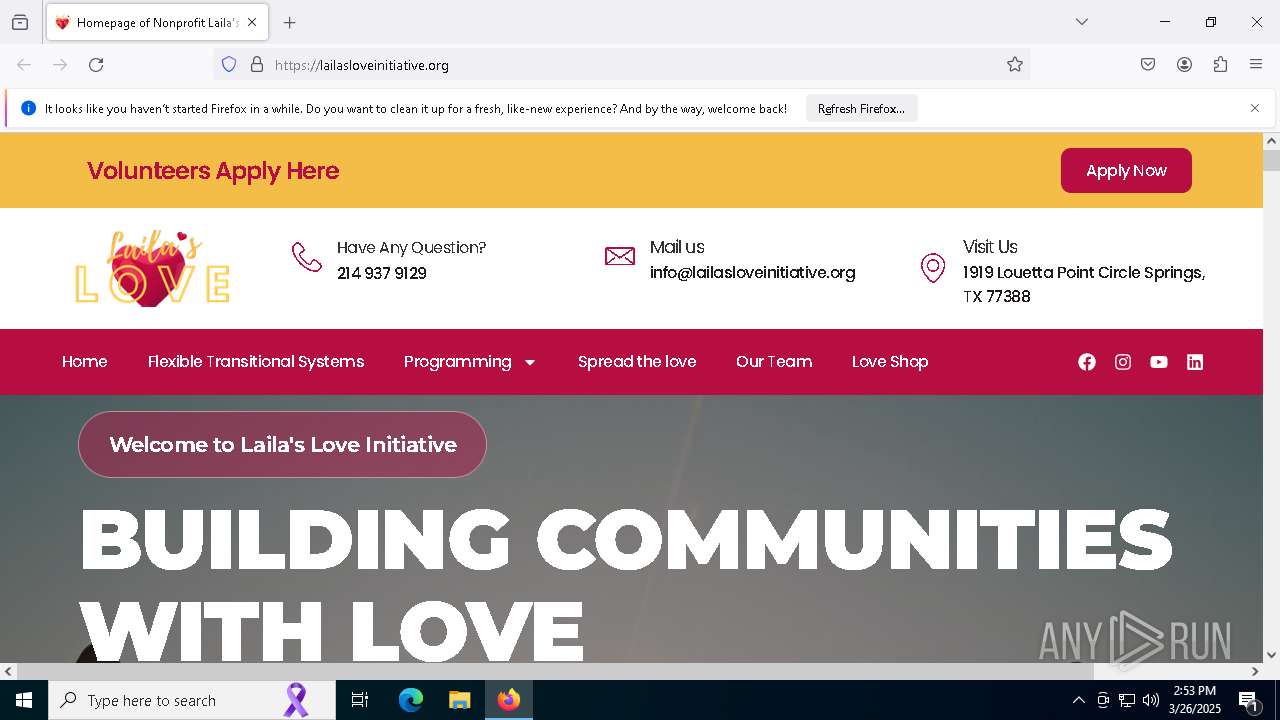Open the Firefox application menu
The height and width of the screenshot is (720, 1280).
tap(1256, 65)
